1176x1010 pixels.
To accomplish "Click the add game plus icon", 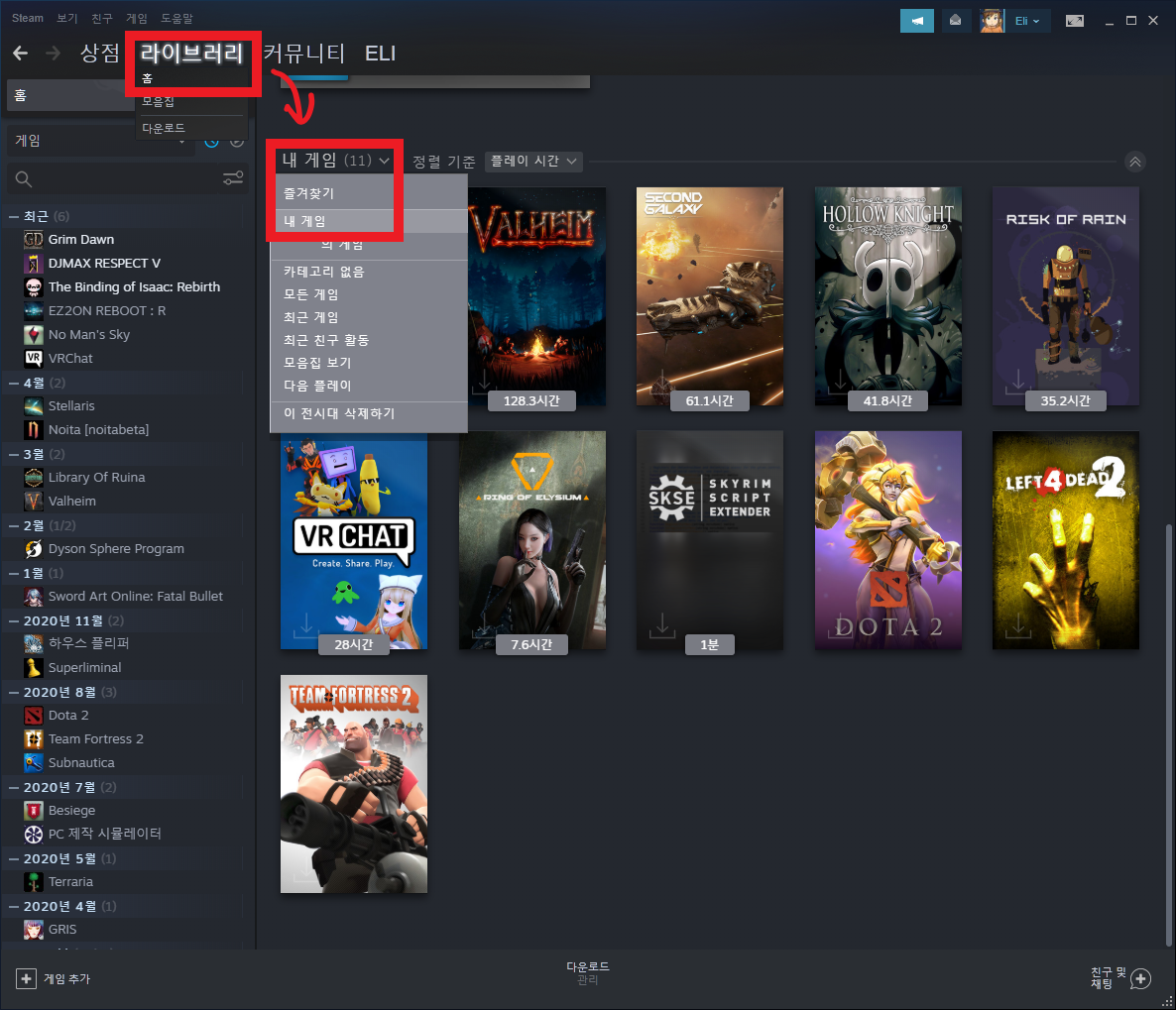I will click(26, 978).
